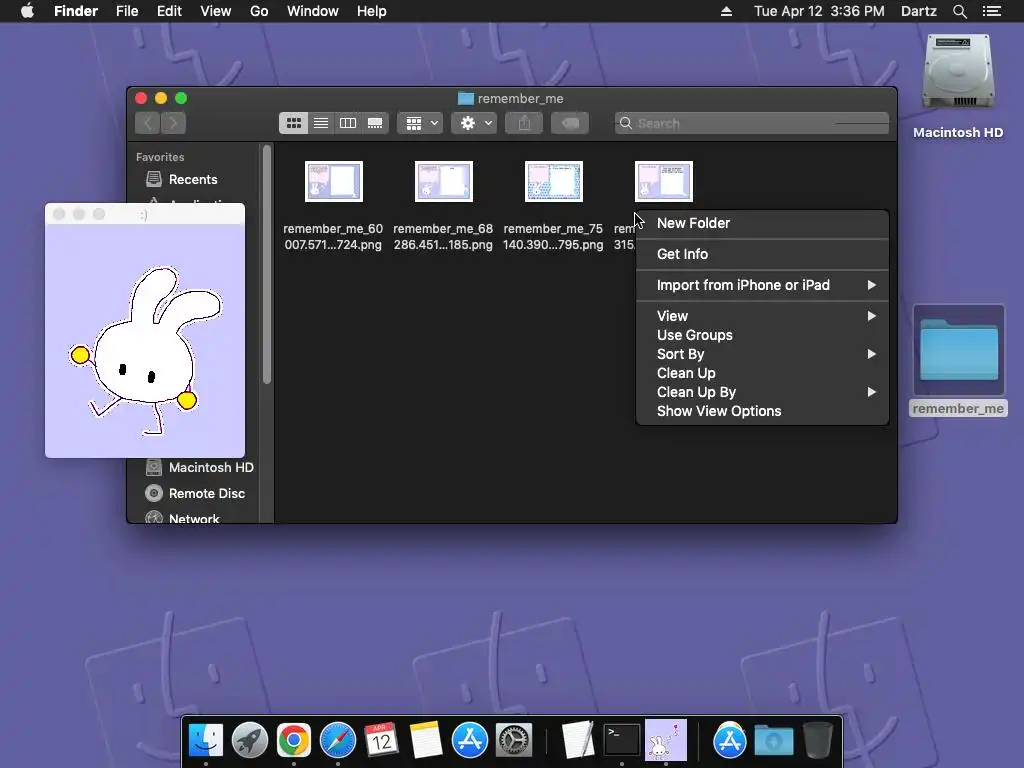Open the File menu

click(127, 11)
